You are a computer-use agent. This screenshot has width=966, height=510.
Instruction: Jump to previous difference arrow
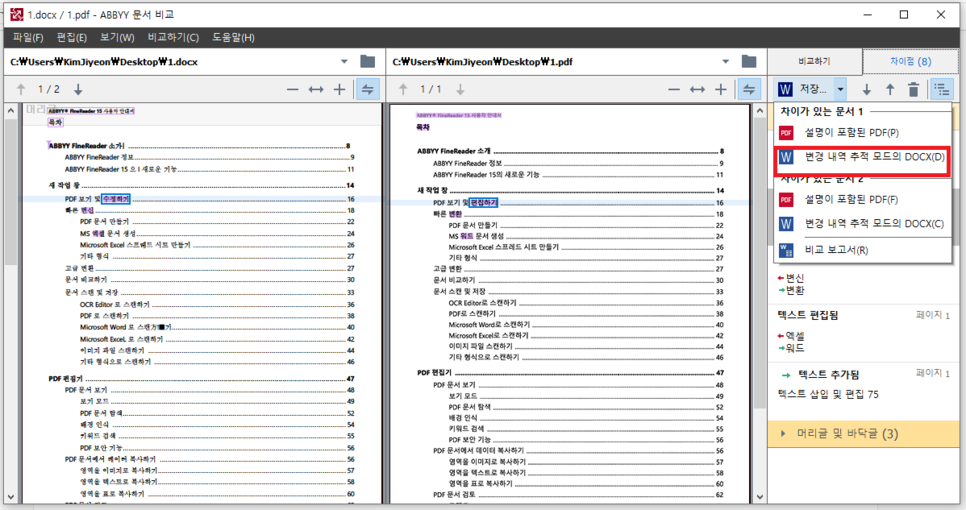click(890, 89)
